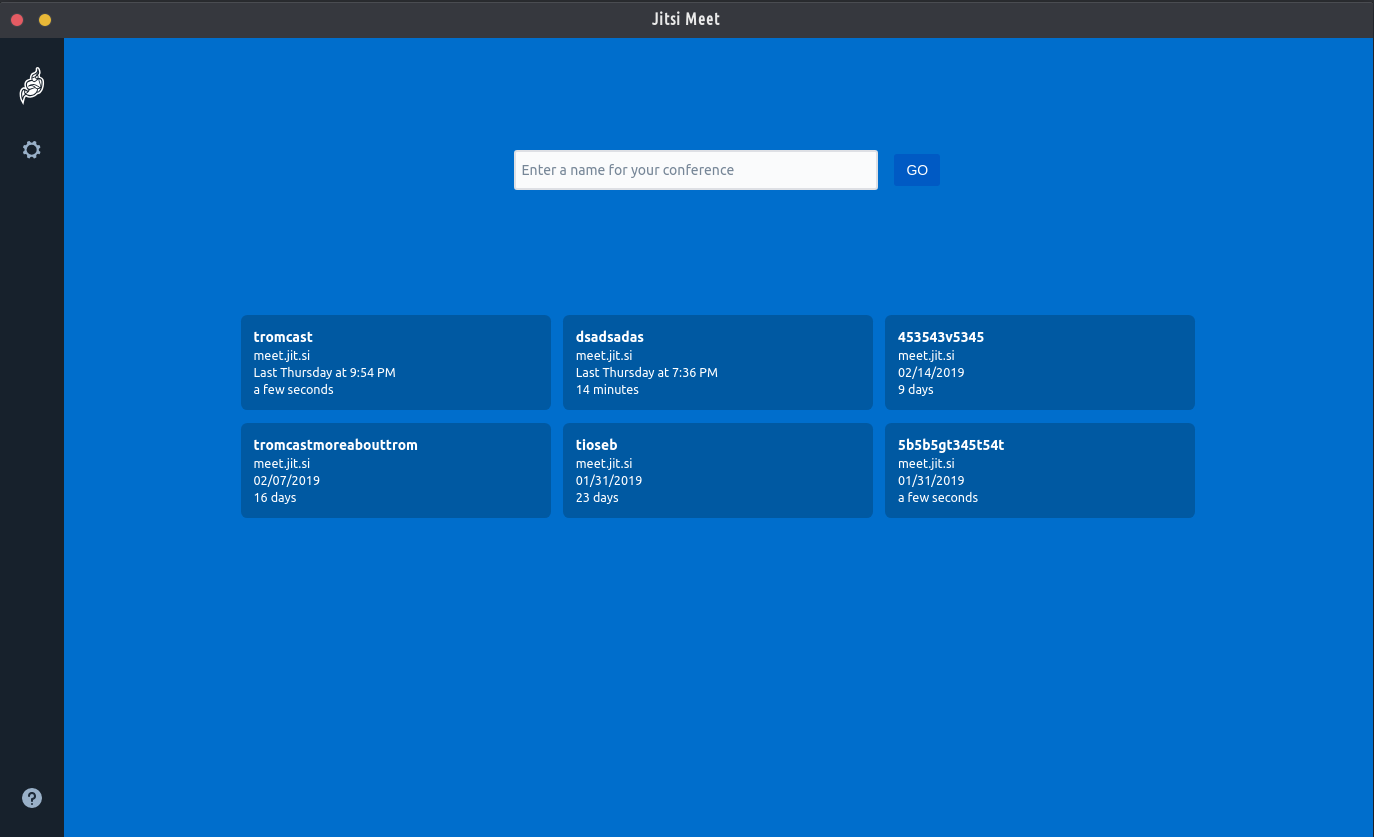Open the tioseb meeting card
The width and height of the screenshot is (1374, 837).
click(717, 470)
